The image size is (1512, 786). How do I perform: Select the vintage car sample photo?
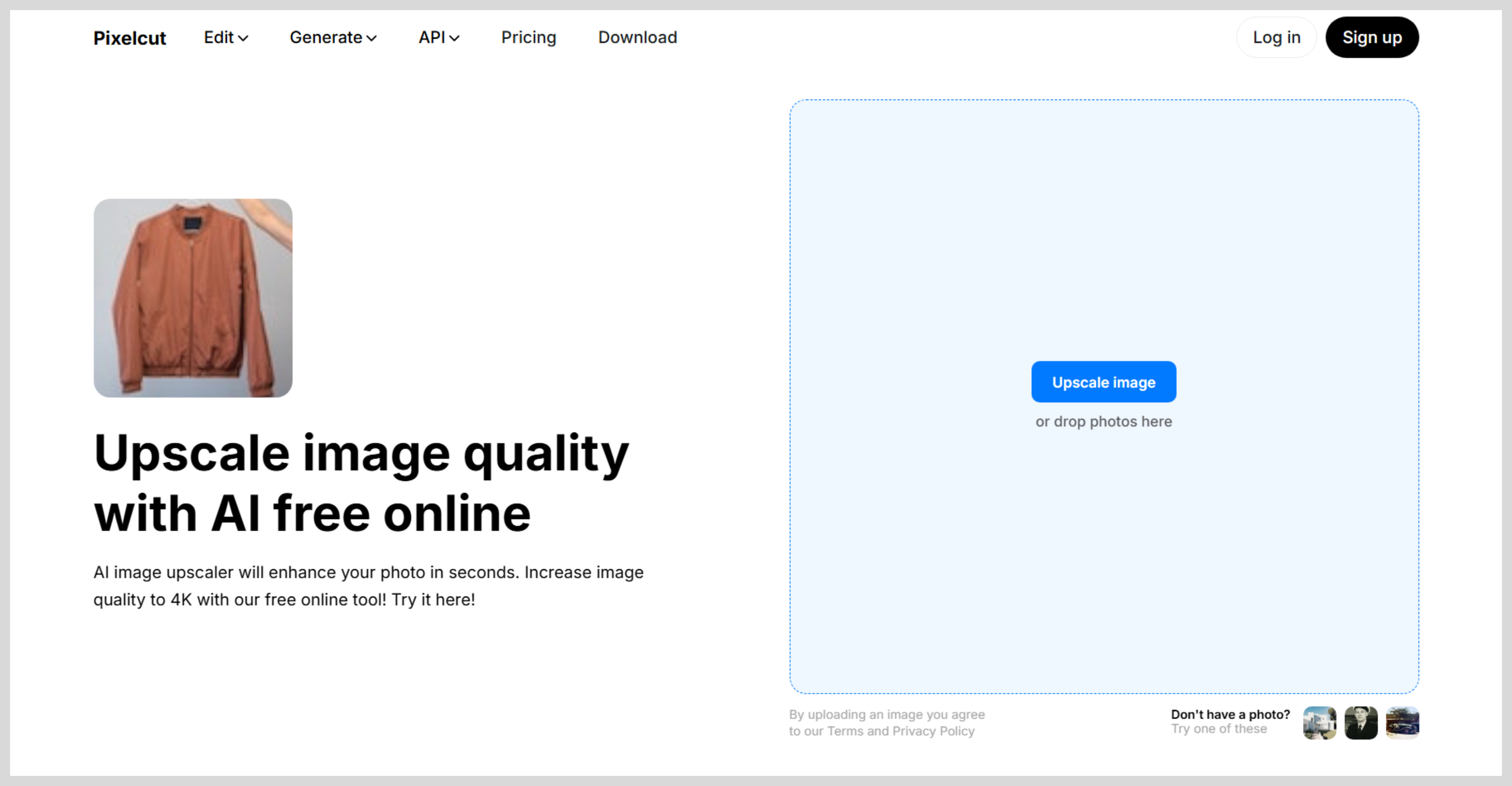(x=1402, y=723)
